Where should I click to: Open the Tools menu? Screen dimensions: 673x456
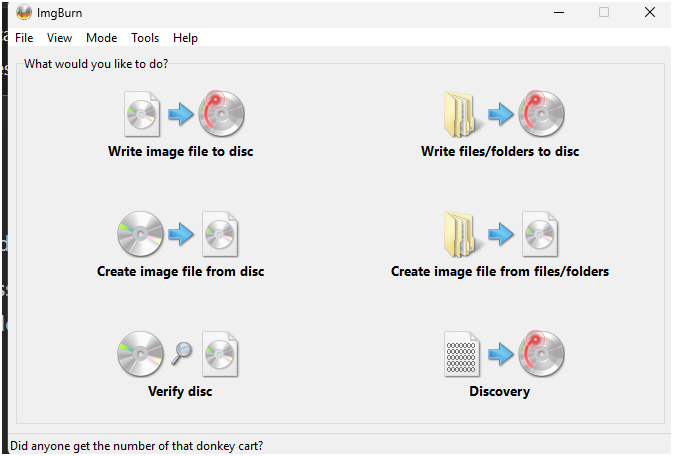click(145, 38)
